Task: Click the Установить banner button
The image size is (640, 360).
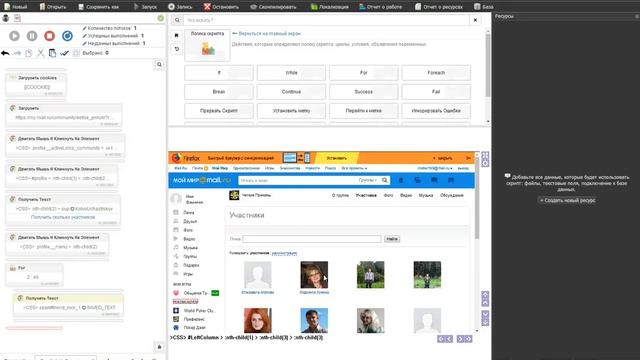Action: coord(336,158)
